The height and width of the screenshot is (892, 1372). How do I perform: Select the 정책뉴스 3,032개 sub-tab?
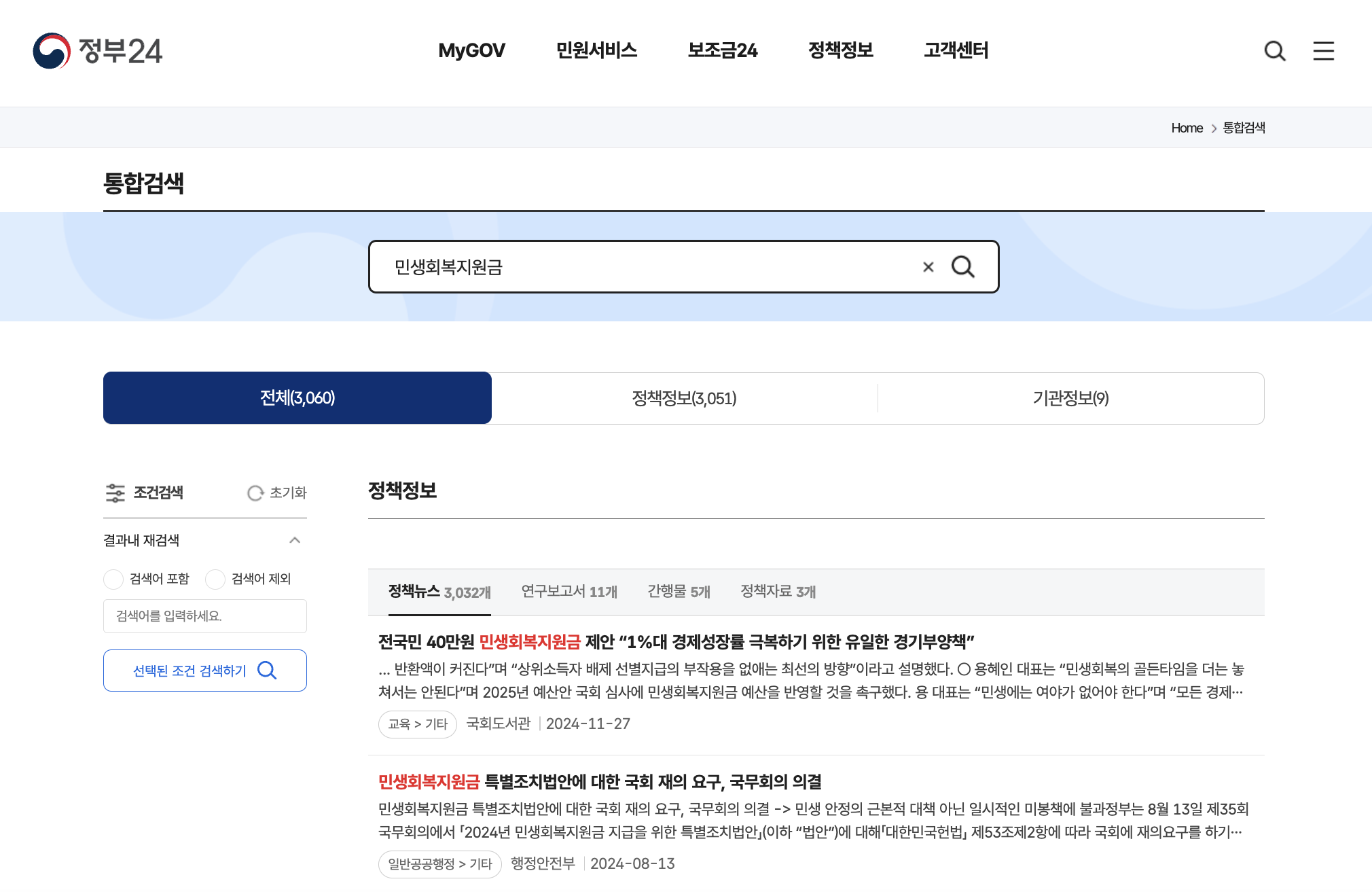pyautogui.click(x=439, y=592)
